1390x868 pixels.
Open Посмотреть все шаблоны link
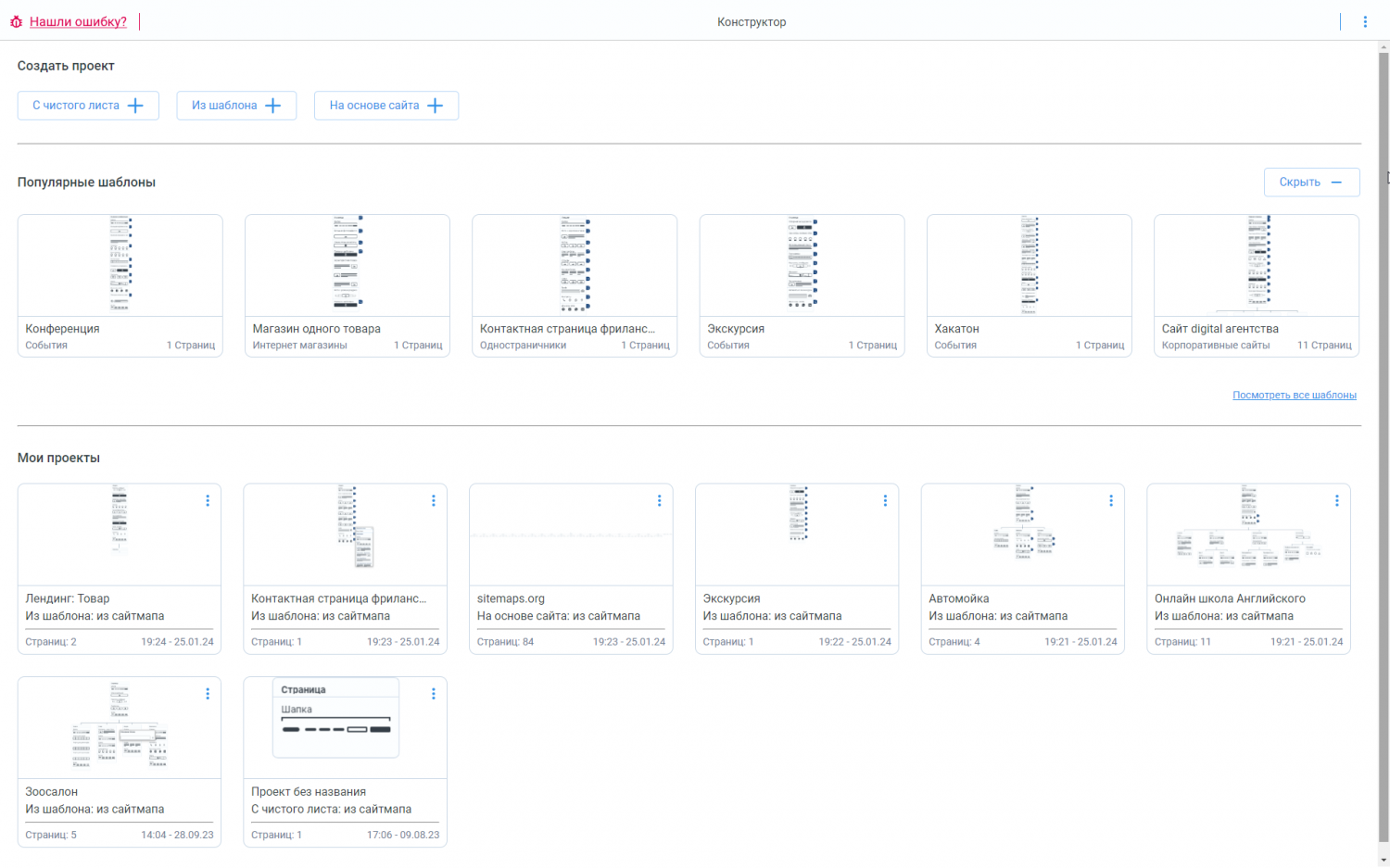click(x=1294, y=396)
